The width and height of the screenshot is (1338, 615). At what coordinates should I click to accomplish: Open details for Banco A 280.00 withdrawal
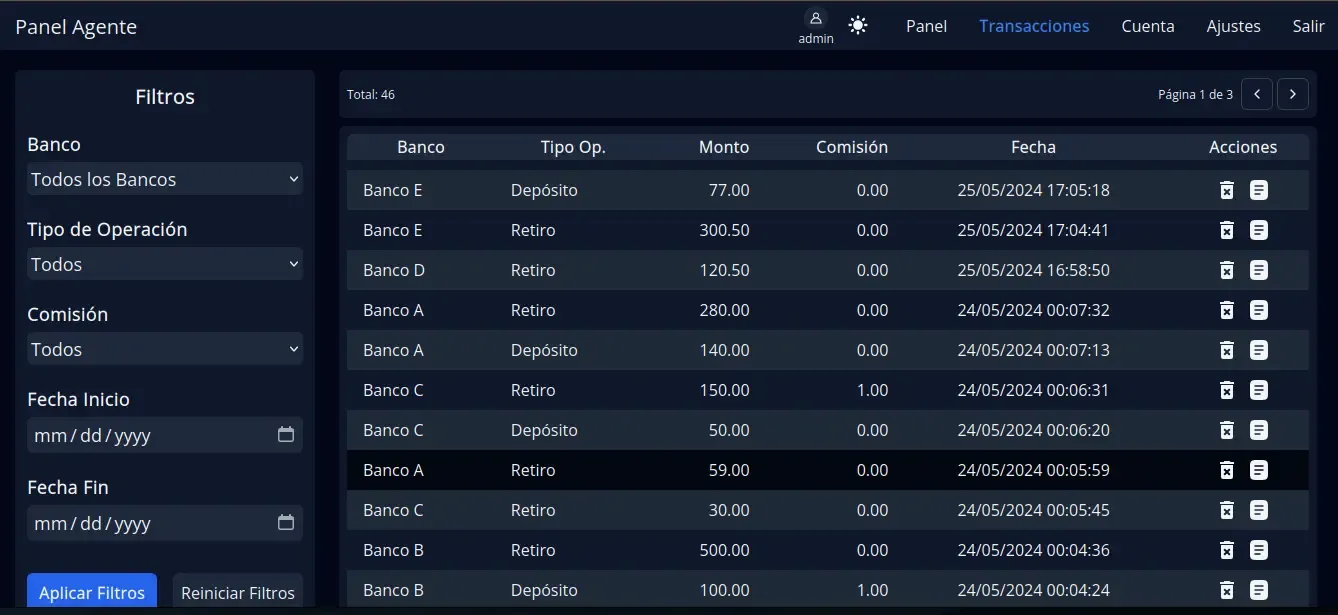pyautogui.click(x=1259, y=310)
